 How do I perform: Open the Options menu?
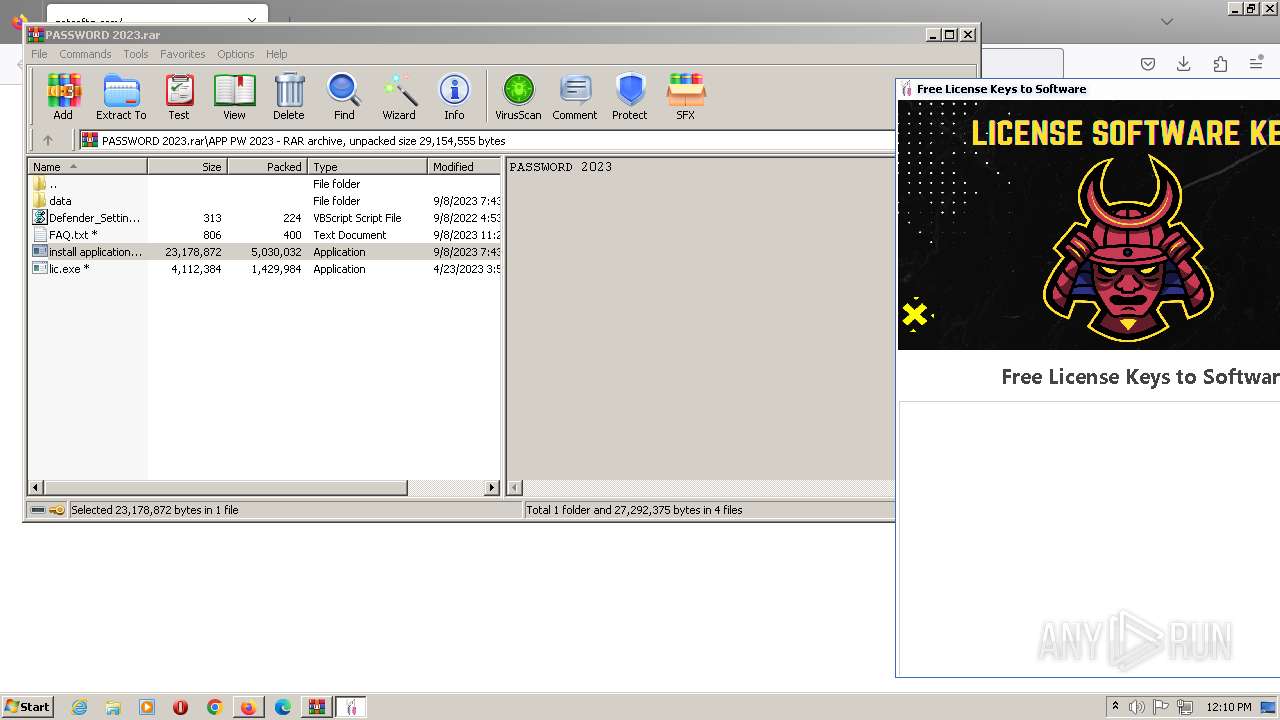click(236, 54)
